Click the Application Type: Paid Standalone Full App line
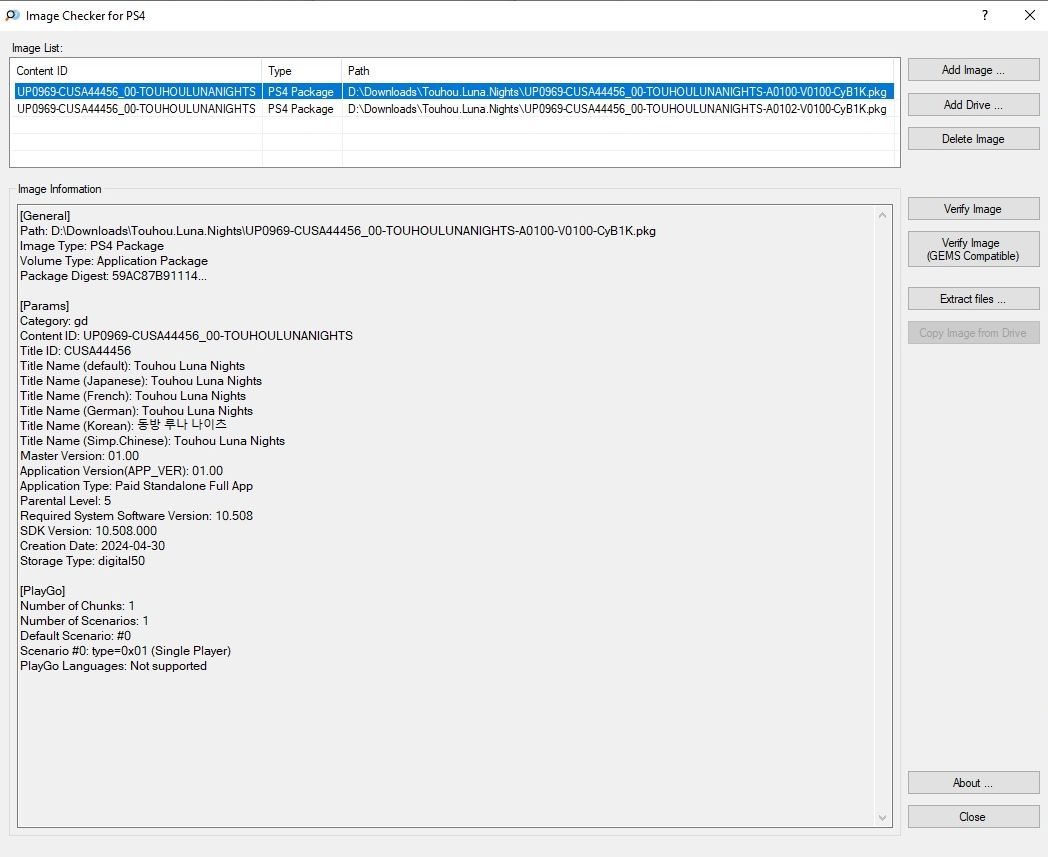Viewport: 1048px width, 857px height. (136, 486)
